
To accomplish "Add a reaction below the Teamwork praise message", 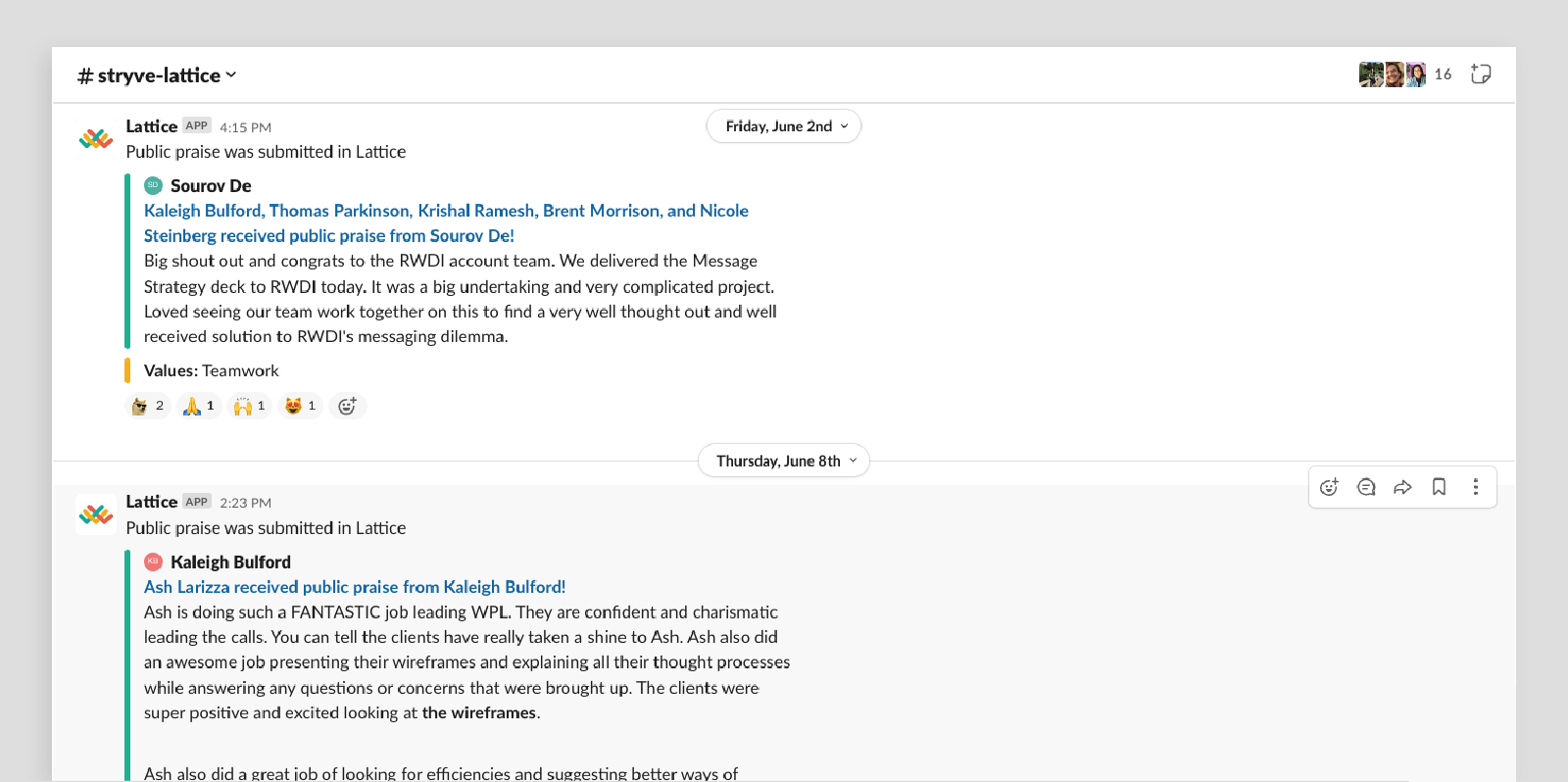I will click(347, 406).
